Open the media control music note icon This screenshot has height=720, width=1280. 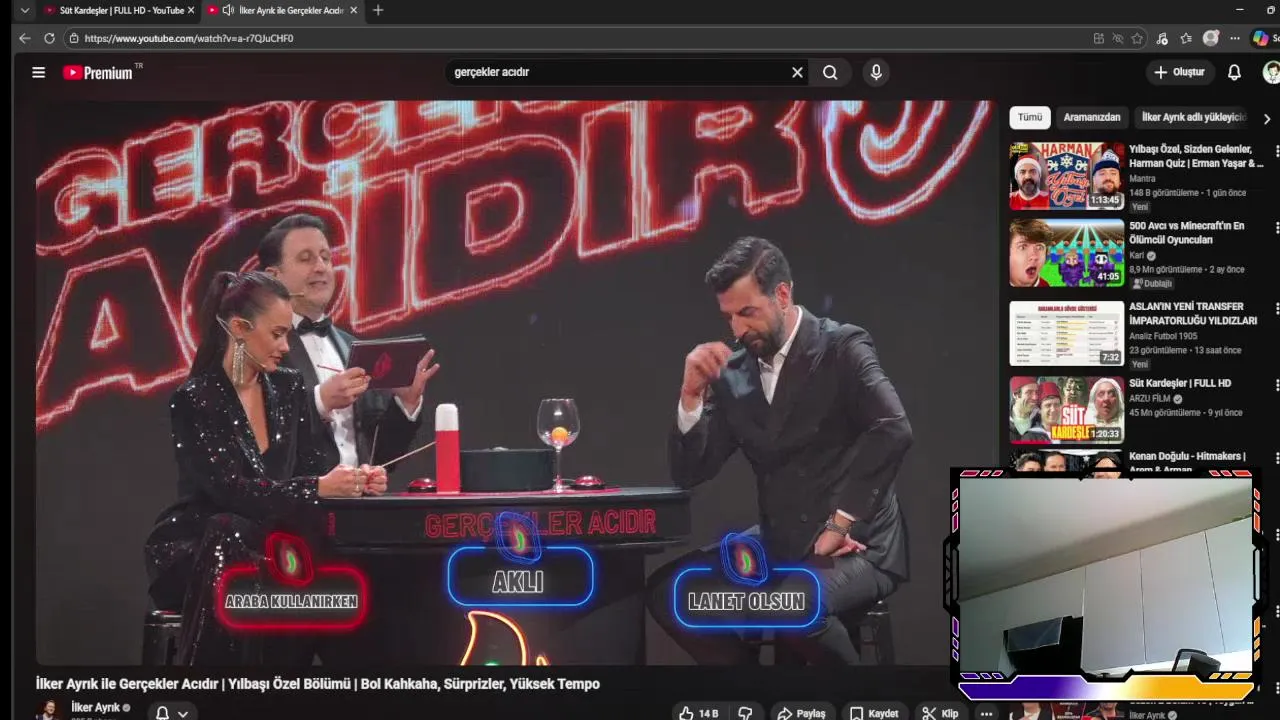click(1162, 38)
